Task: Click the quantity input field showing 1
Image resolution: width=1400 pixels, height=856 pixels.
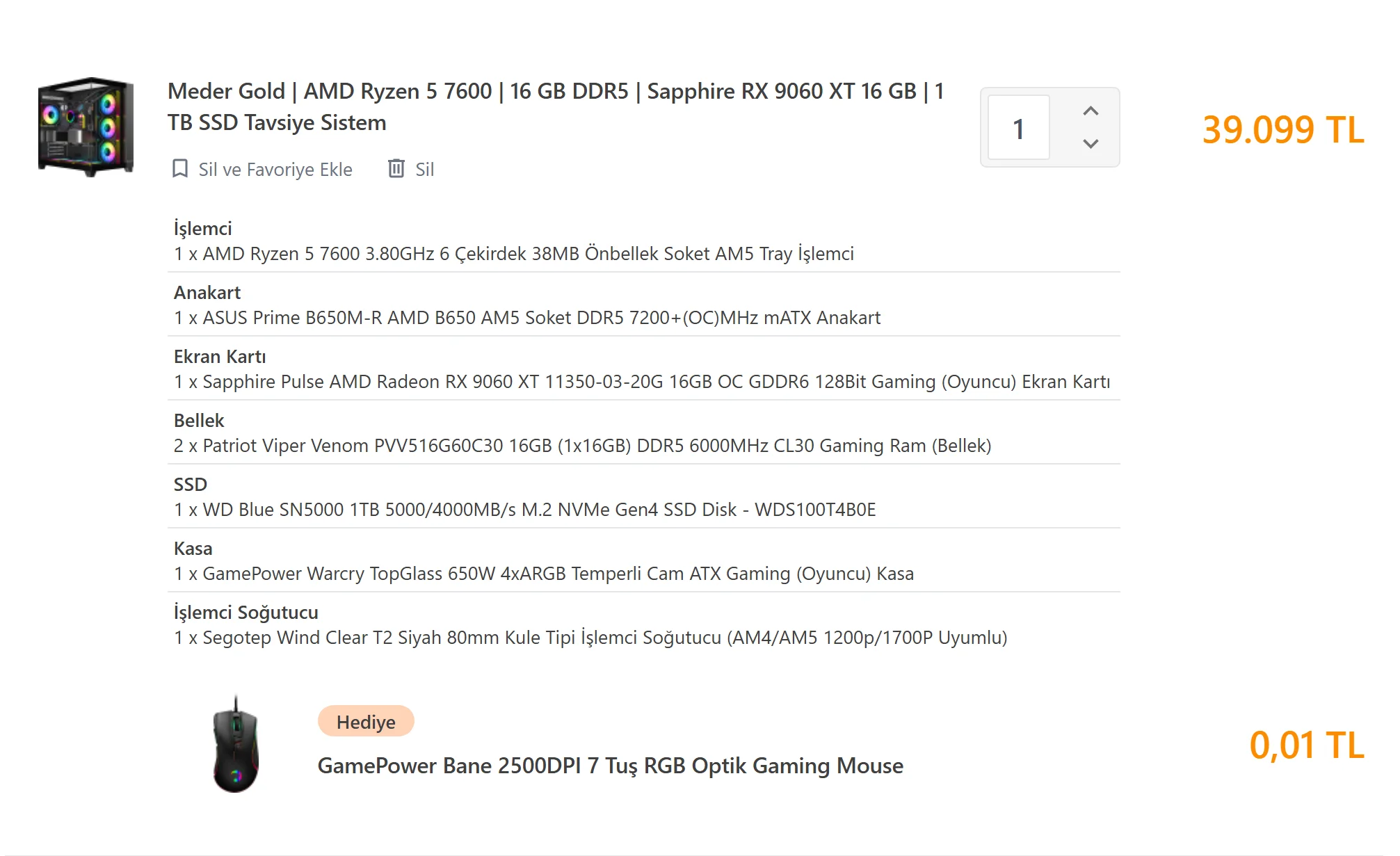Action: [x=1018, y=128]
